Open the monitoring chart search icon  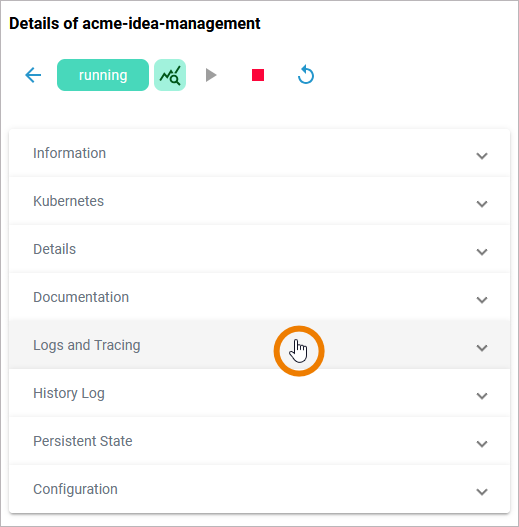click(x=170, y=75)
